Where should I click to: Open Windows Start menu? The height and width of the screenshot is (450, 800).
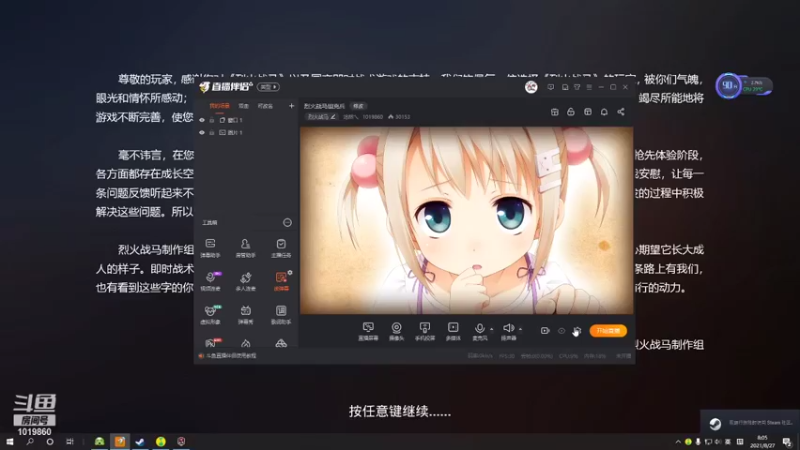[10, 442]
